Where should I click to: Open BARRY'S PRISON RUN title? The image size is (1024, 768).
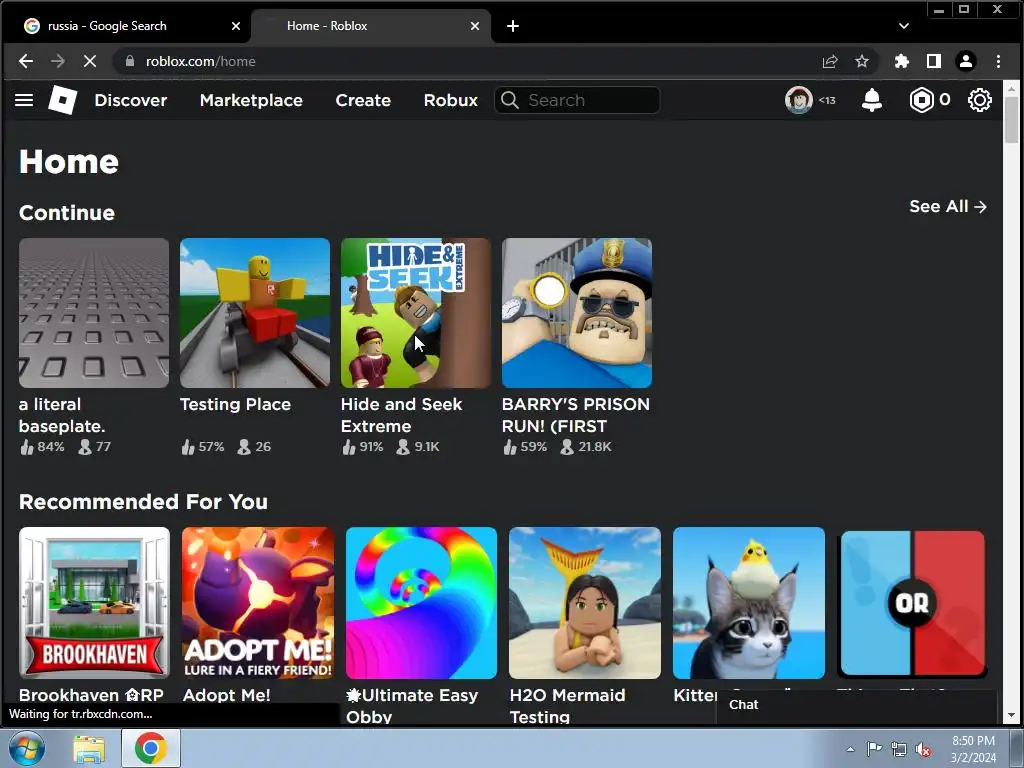click(x=575, y=415)
